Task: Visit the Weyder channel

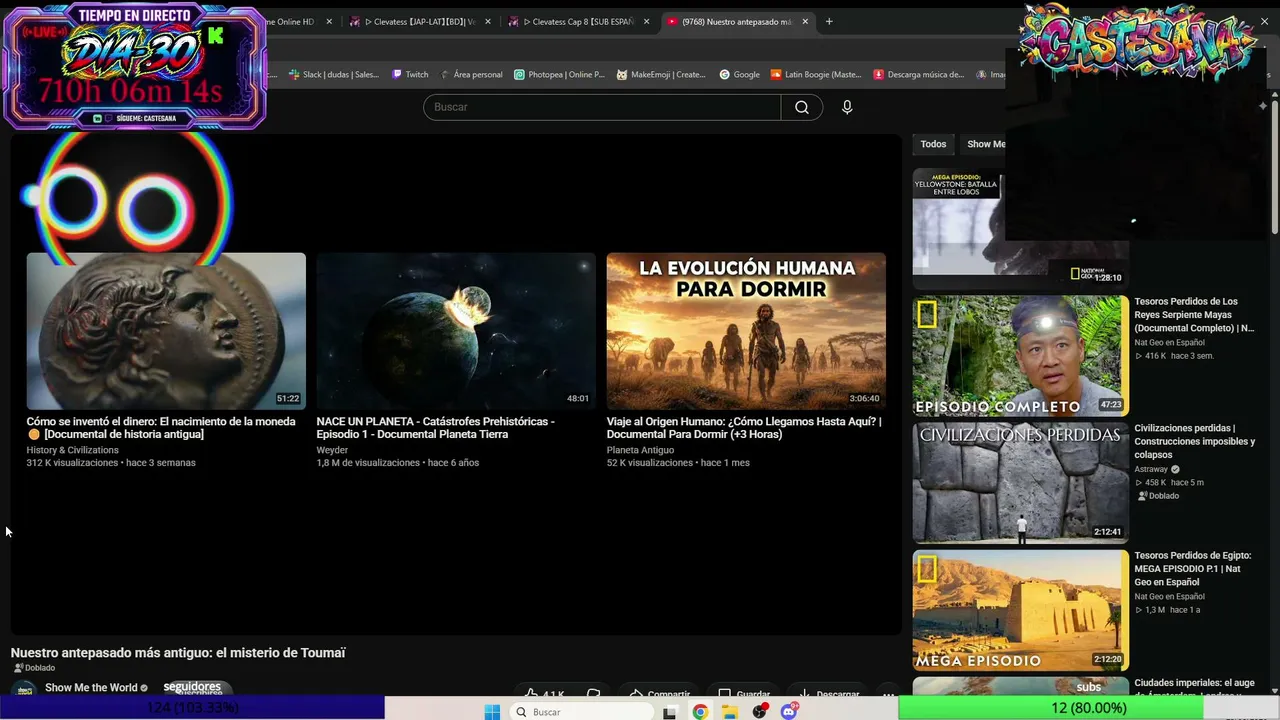Action: pyautogui.click(x=332, y=450)
